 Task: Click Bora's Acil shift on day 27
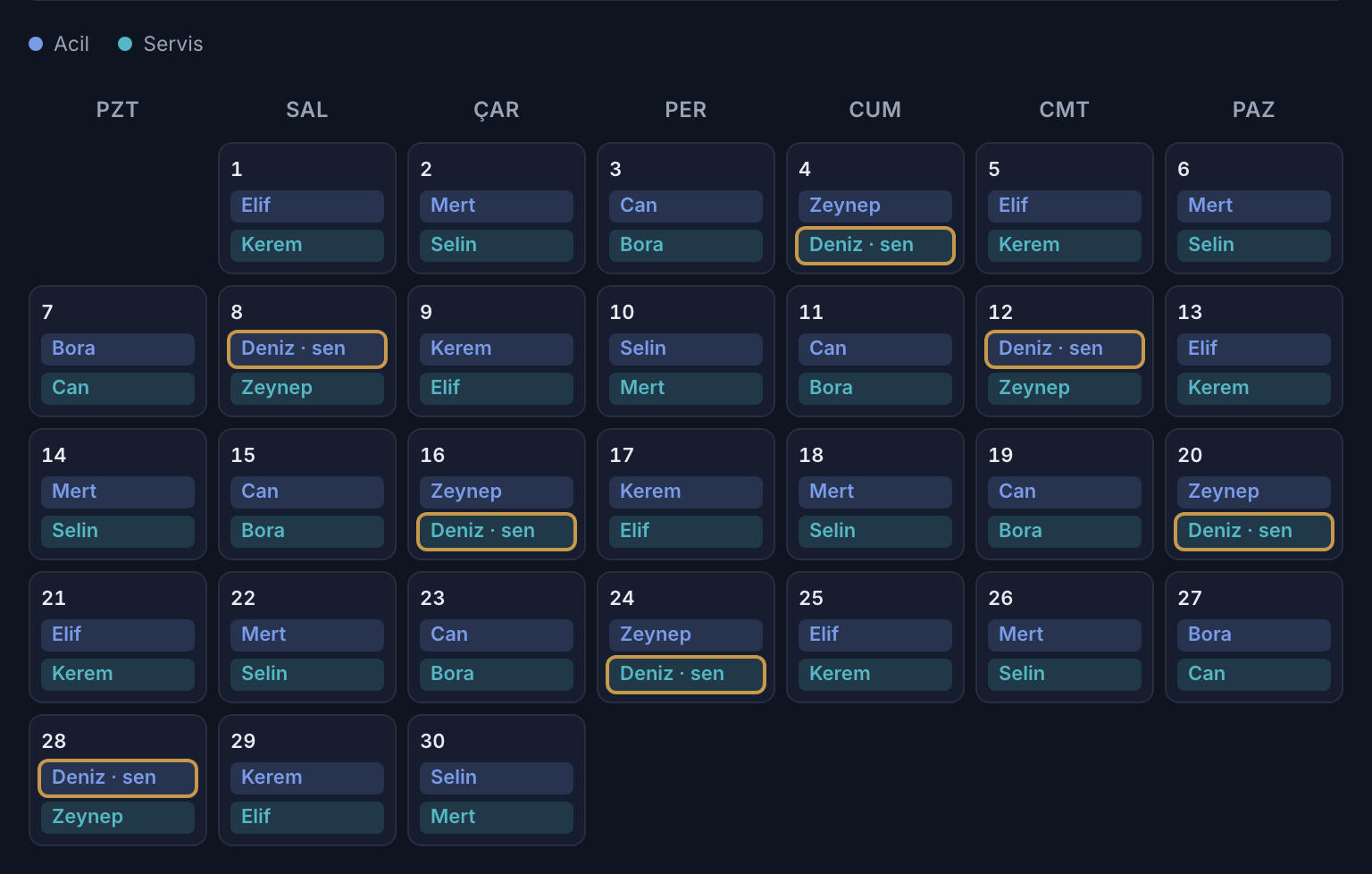point(1254,634)
